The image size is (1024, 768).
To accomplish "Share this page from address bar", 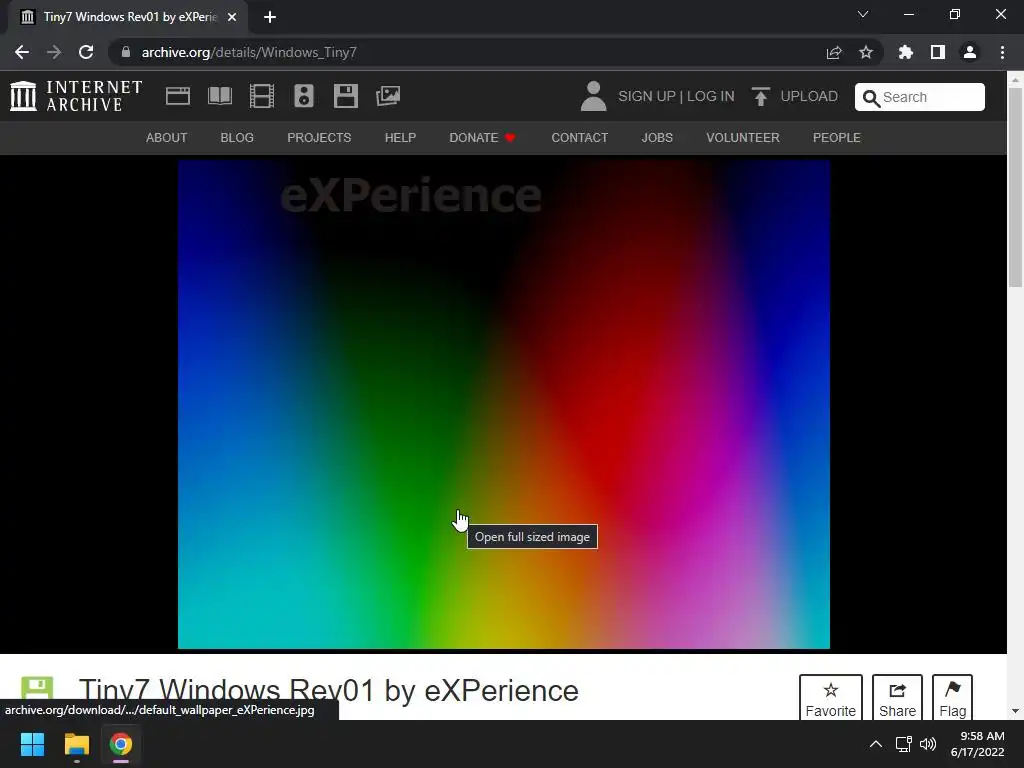I will coord(834,52).
